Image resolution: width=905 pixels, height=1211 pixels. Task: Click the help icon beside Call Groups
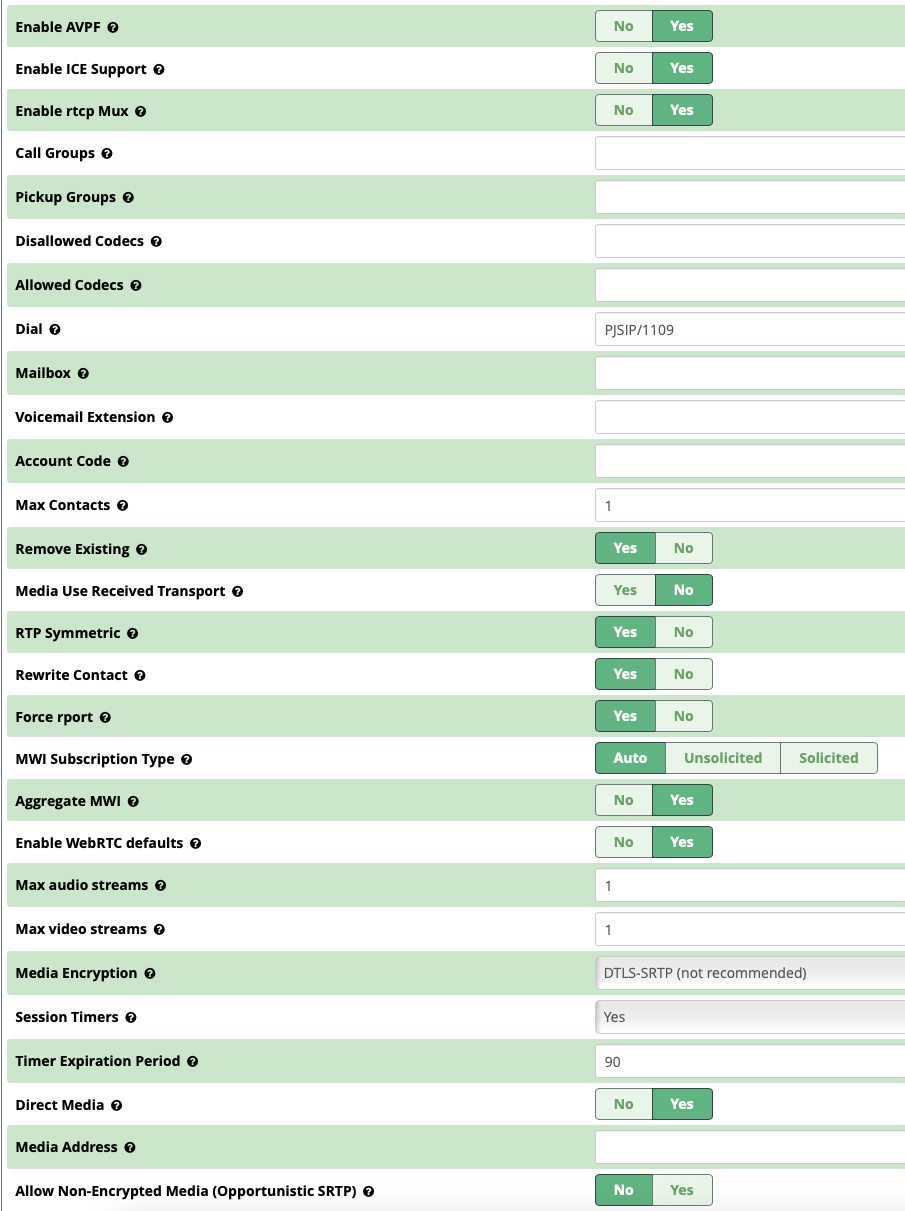107,154
